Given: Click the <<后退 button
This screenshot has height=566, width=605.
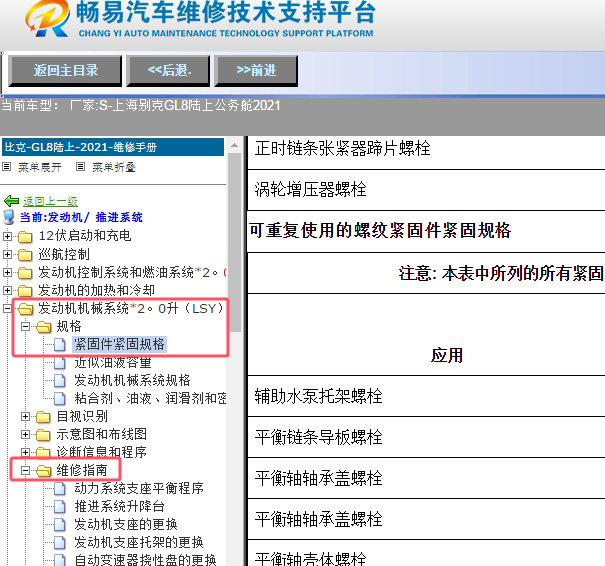Looking at the screenshot, I should pos(168,71).
